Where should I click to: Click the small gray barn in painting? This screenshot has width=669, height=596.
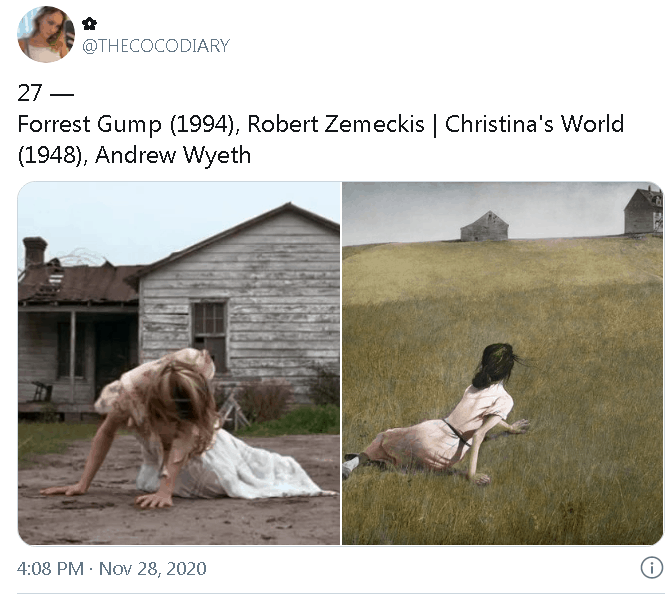[x=484, y=226]
